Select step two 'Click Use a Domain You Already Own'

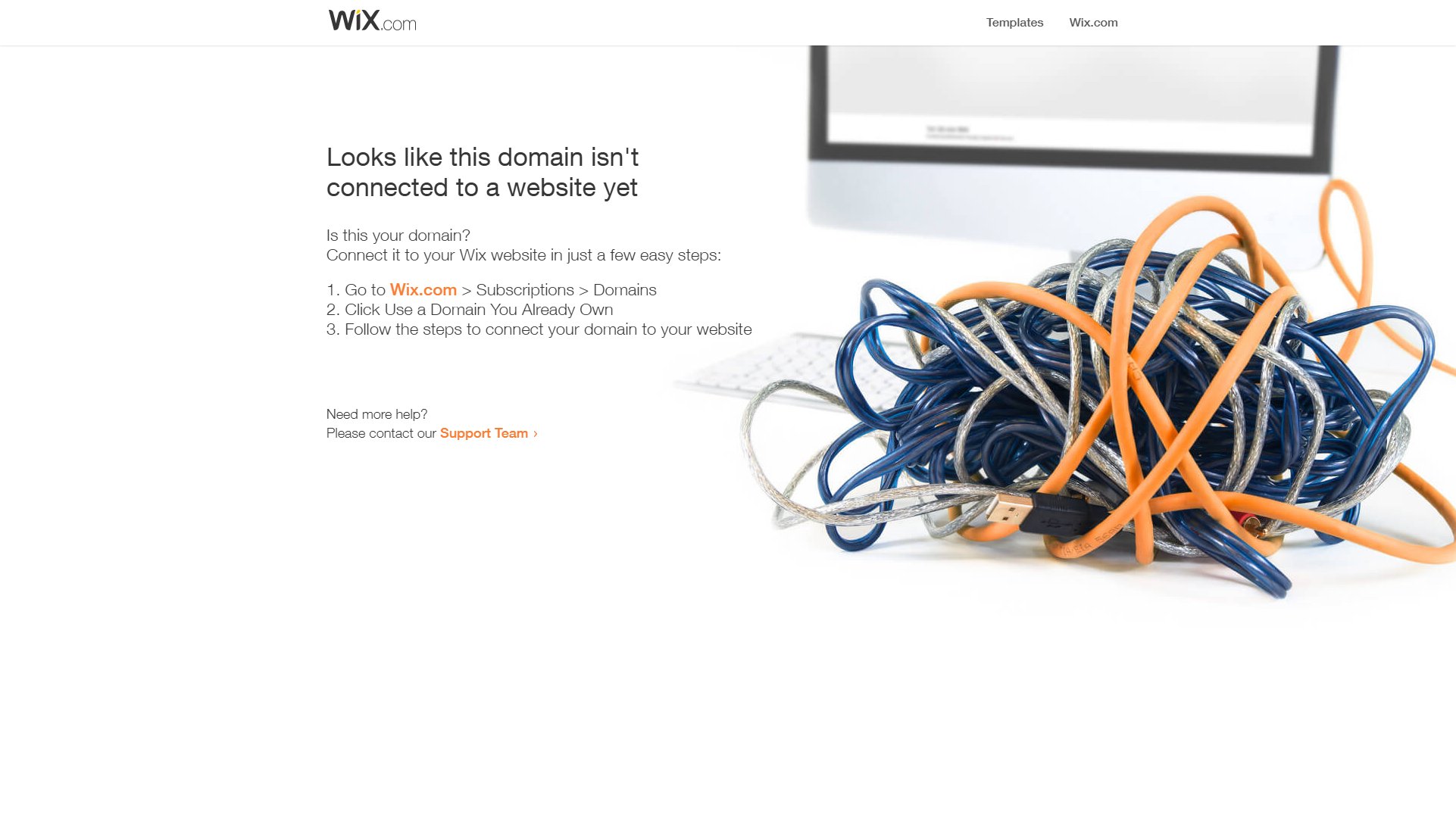470,310
